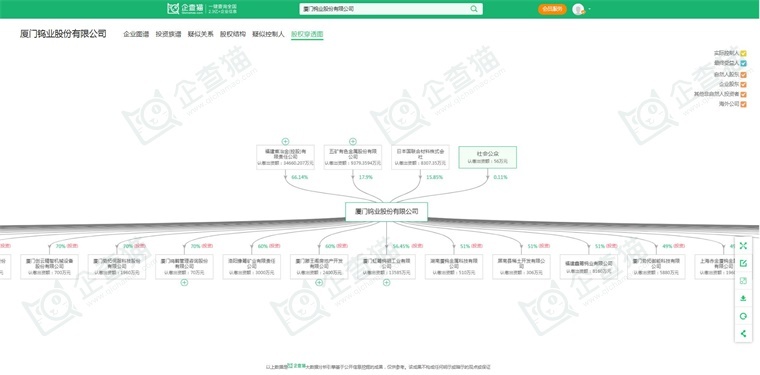This screenshot has height=375, width=760.
Task: Click the search magnifier icon
Action: 474,9
